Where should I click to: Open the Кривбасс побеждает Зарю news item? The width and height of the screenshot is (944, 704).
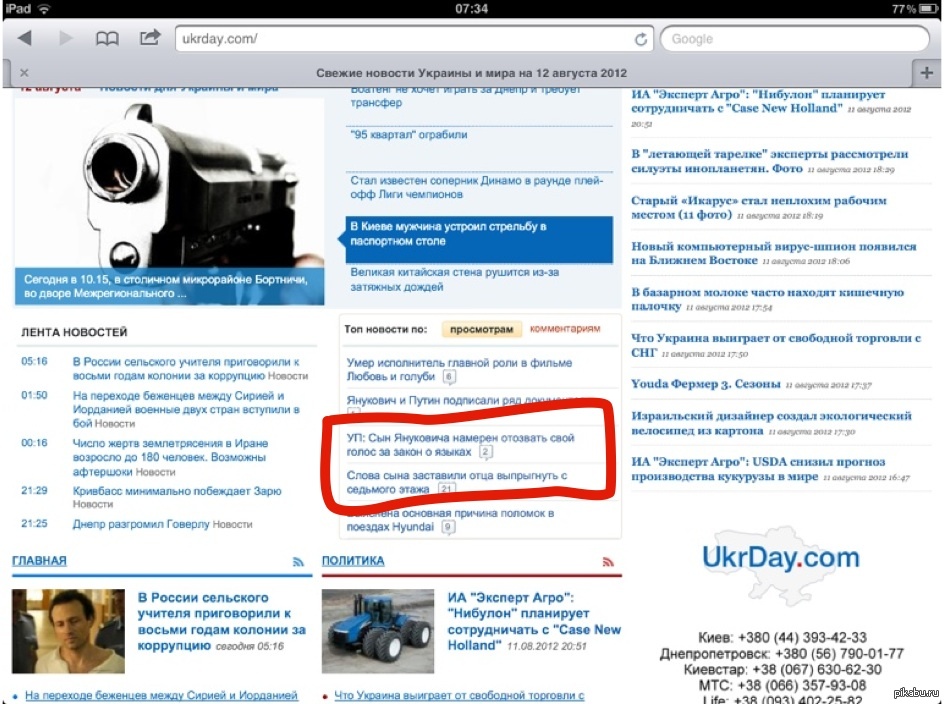tap(177, 491)
